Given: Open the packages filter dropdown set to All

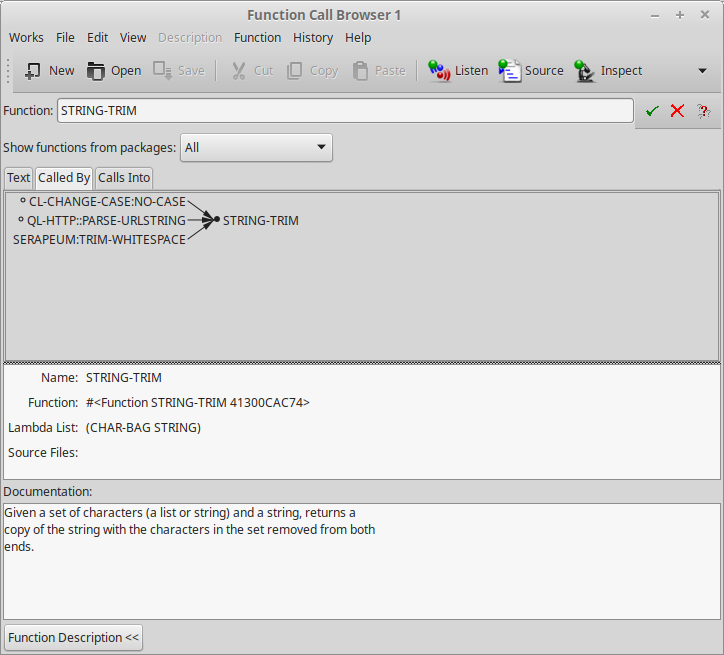Looking at the screenshot, I should point(256,147).
